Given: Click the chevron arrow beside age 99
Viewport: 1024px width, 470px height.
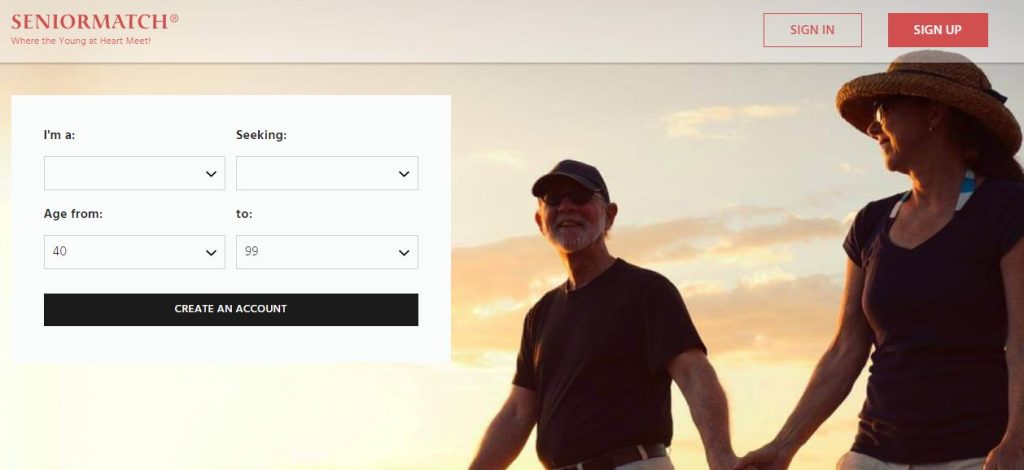Looking at the screenshot, I should click(x=404, y=253).
